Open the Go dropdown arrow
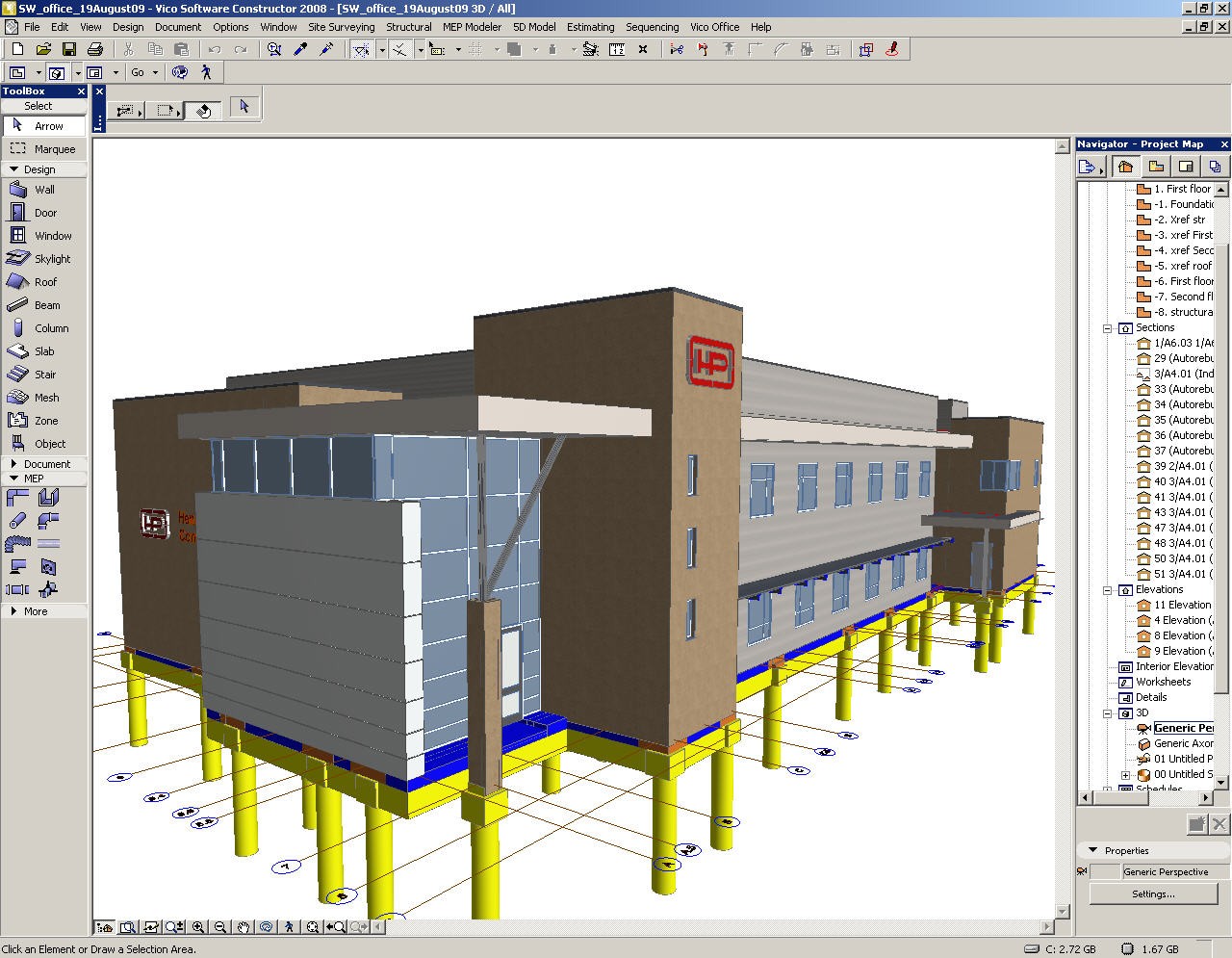Viewport: 1232px width, 958px height. point(155,72)
